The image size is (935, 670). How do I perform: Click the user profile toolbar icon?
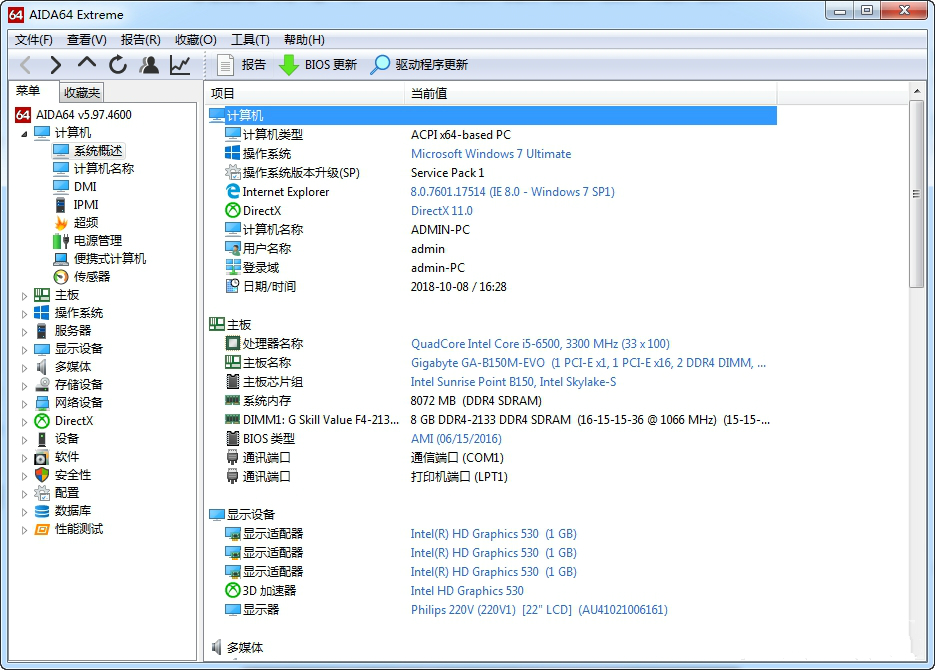pyautogui.click(x=149, y=65)
